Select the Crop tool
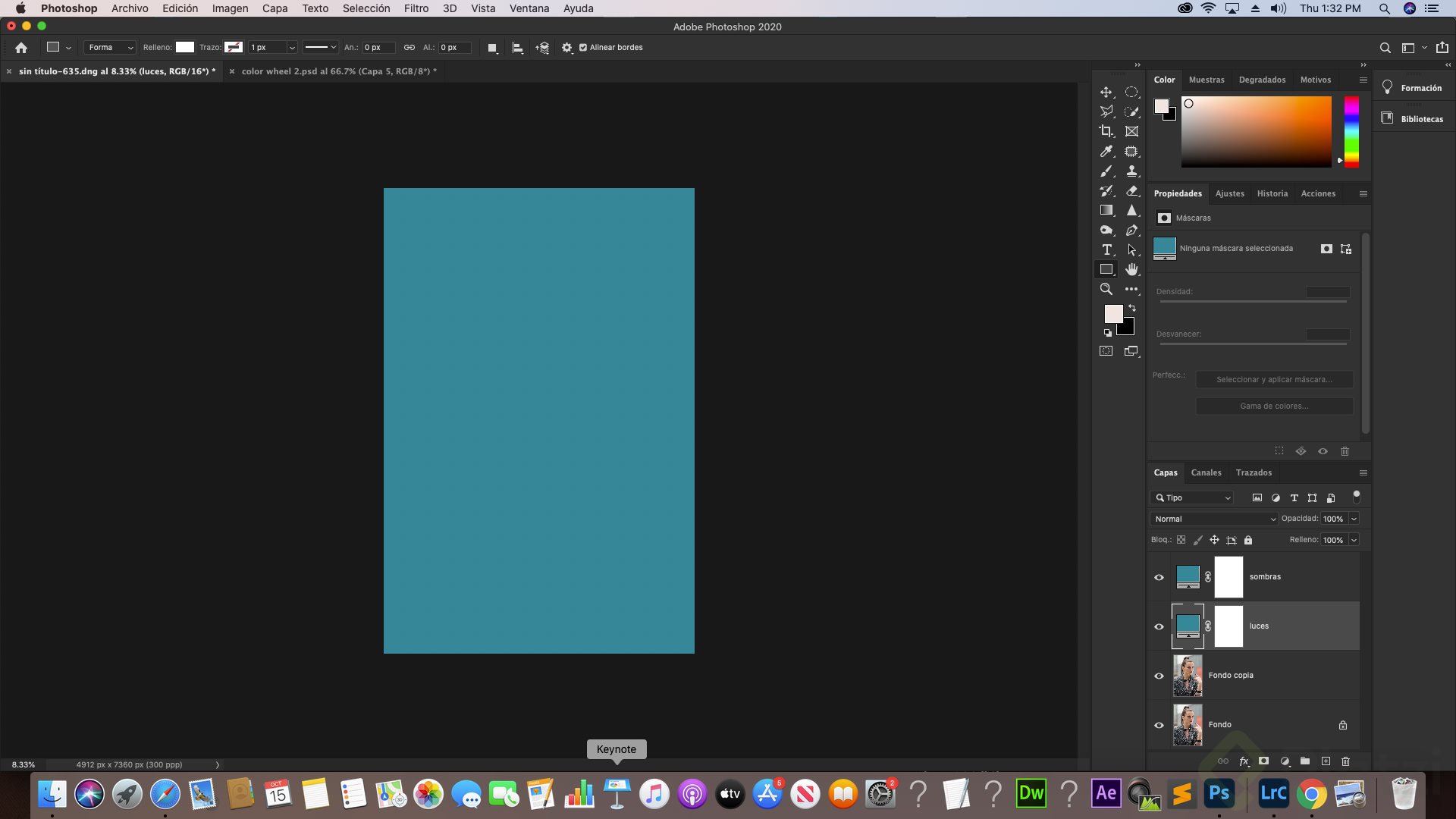This screenshot has width=1456, height=819. point(1106,131)
